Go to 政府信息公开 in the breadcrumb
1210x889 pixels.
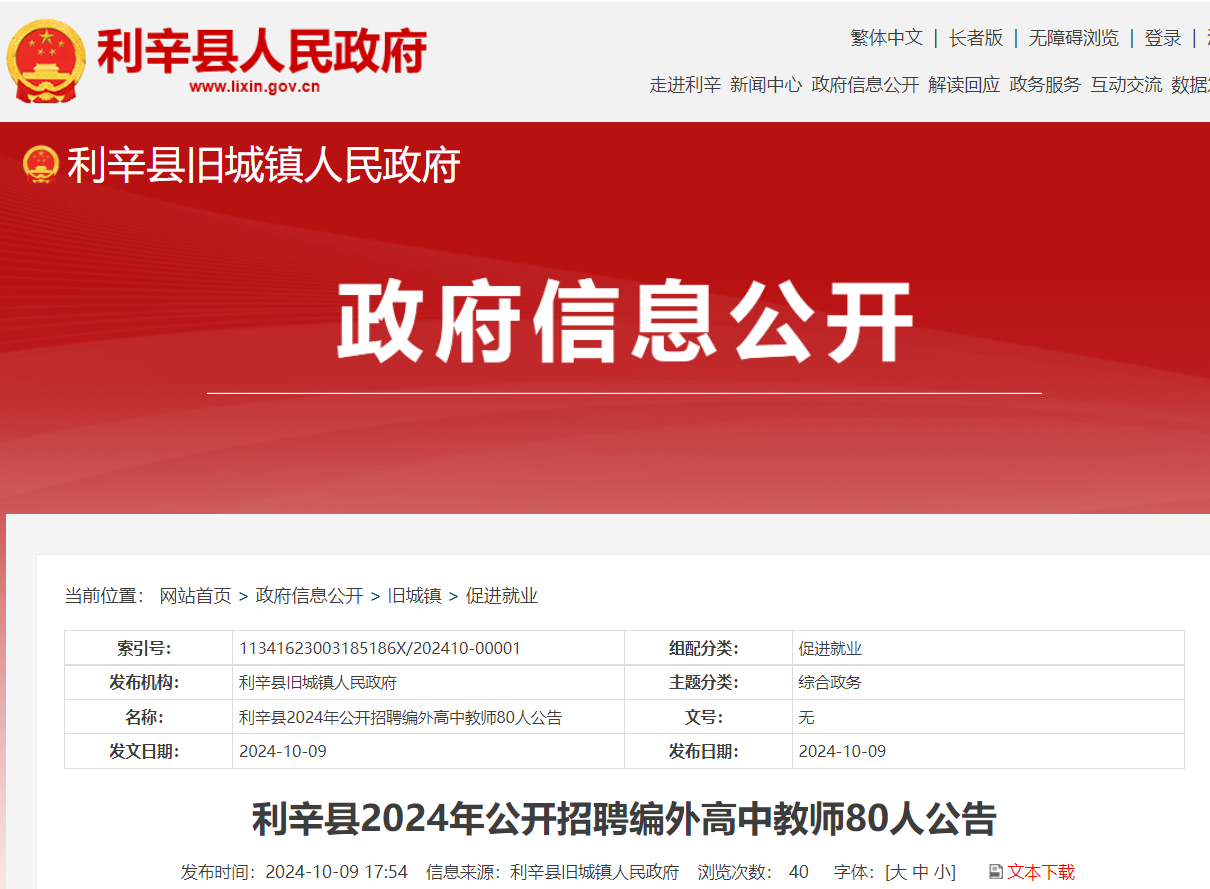coord(310,596)
